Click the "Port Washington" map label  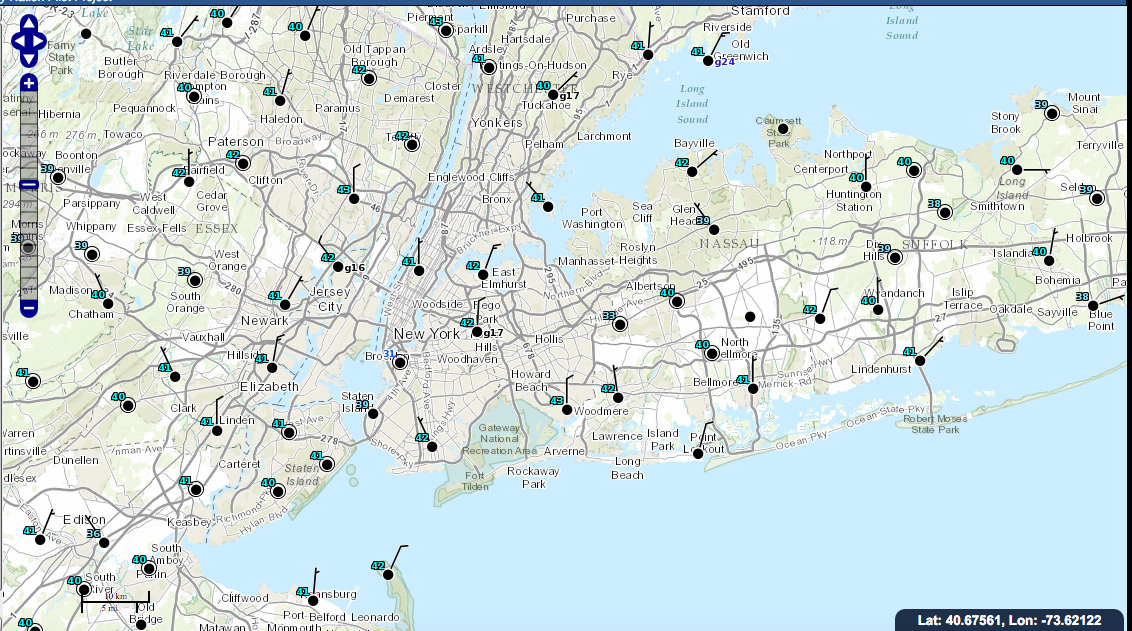pos(592,218)
